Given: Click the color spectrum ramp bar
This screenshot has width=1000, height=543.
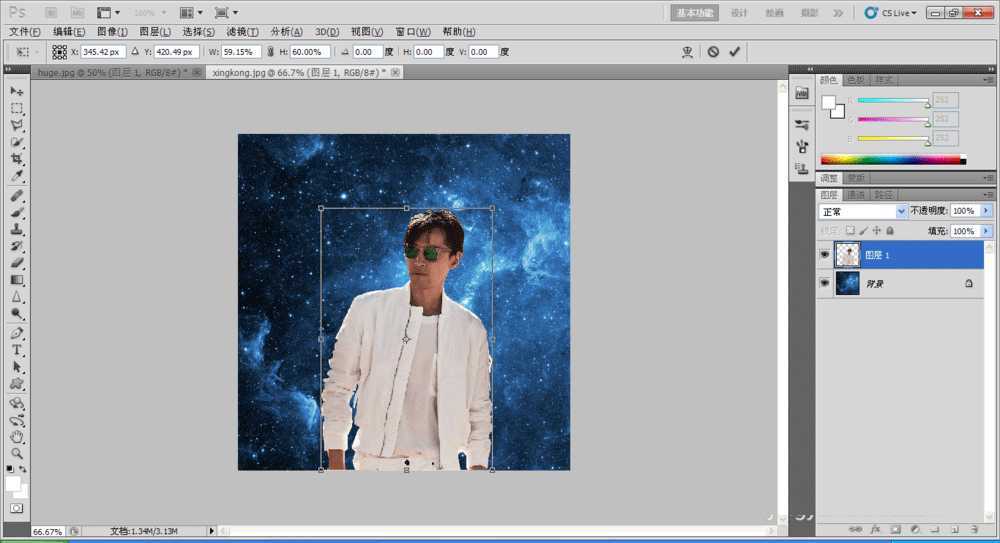Looking at the screenshot, I should 890,160.
